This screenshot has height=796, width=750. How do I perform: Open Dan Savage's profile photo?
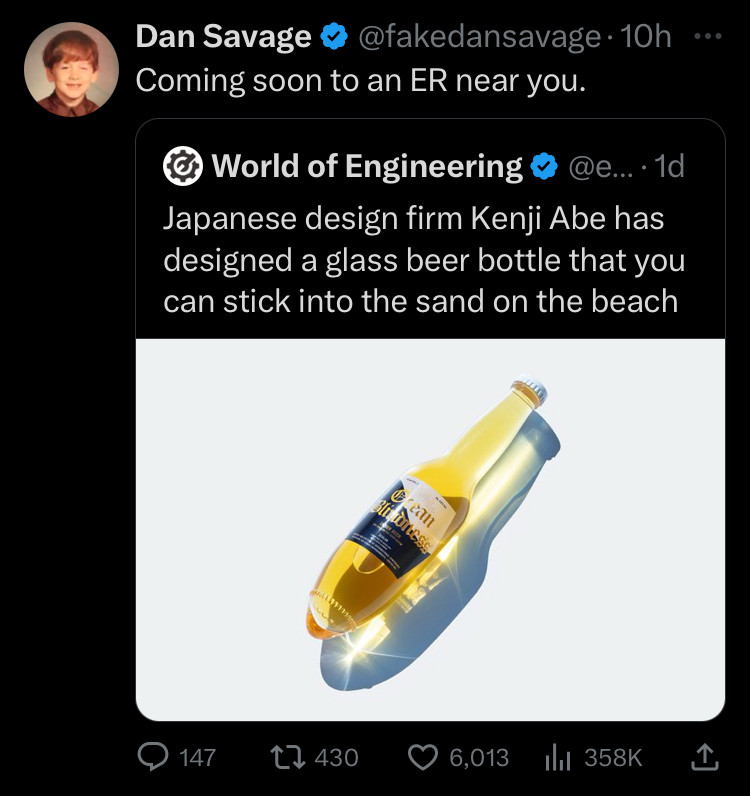pos(71,68)
